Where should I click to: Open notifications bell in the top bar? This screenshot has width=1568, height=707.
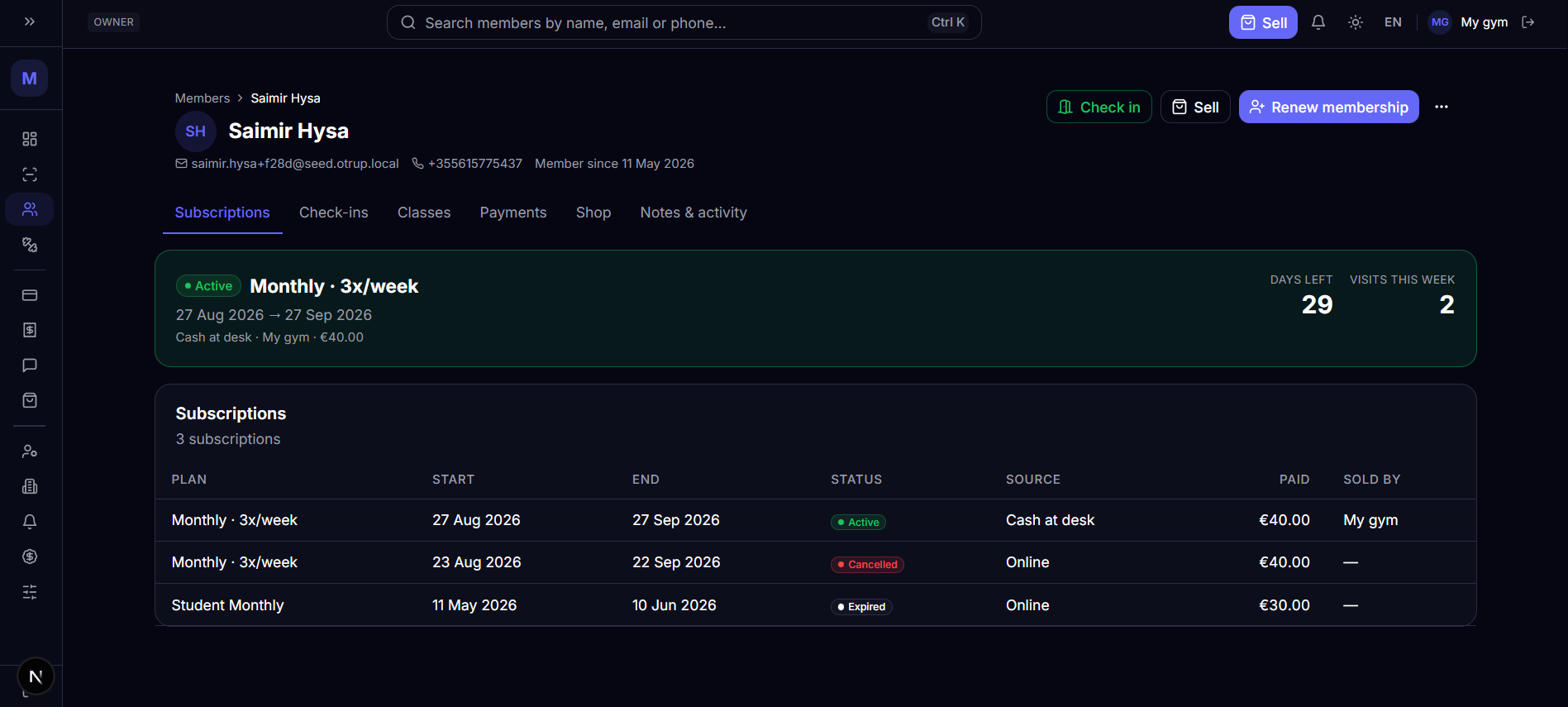pyautogui.click(x=1318, y=22)
